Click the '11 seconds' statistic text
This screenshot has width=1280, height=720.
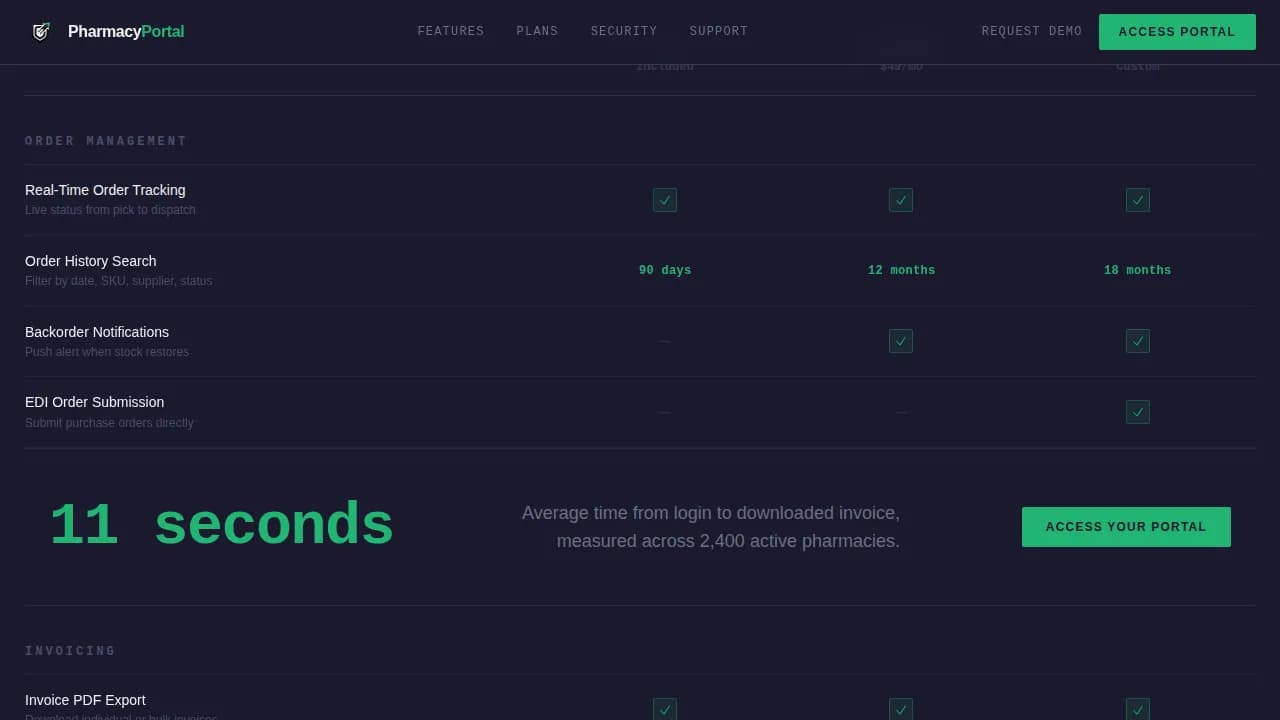[x=222, y=523]
